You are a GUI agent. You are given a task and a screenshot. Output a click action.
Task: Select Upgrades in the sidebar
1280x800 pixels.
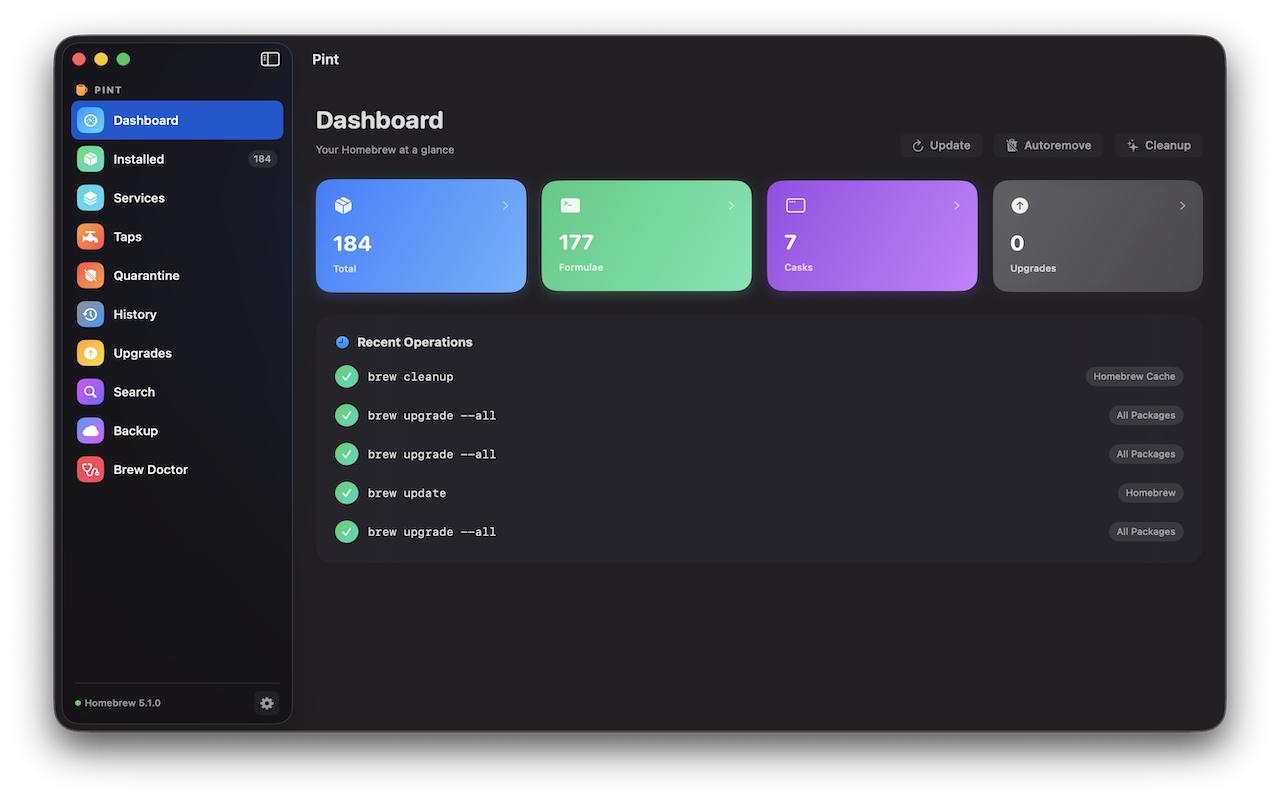(x=143, y=353)
